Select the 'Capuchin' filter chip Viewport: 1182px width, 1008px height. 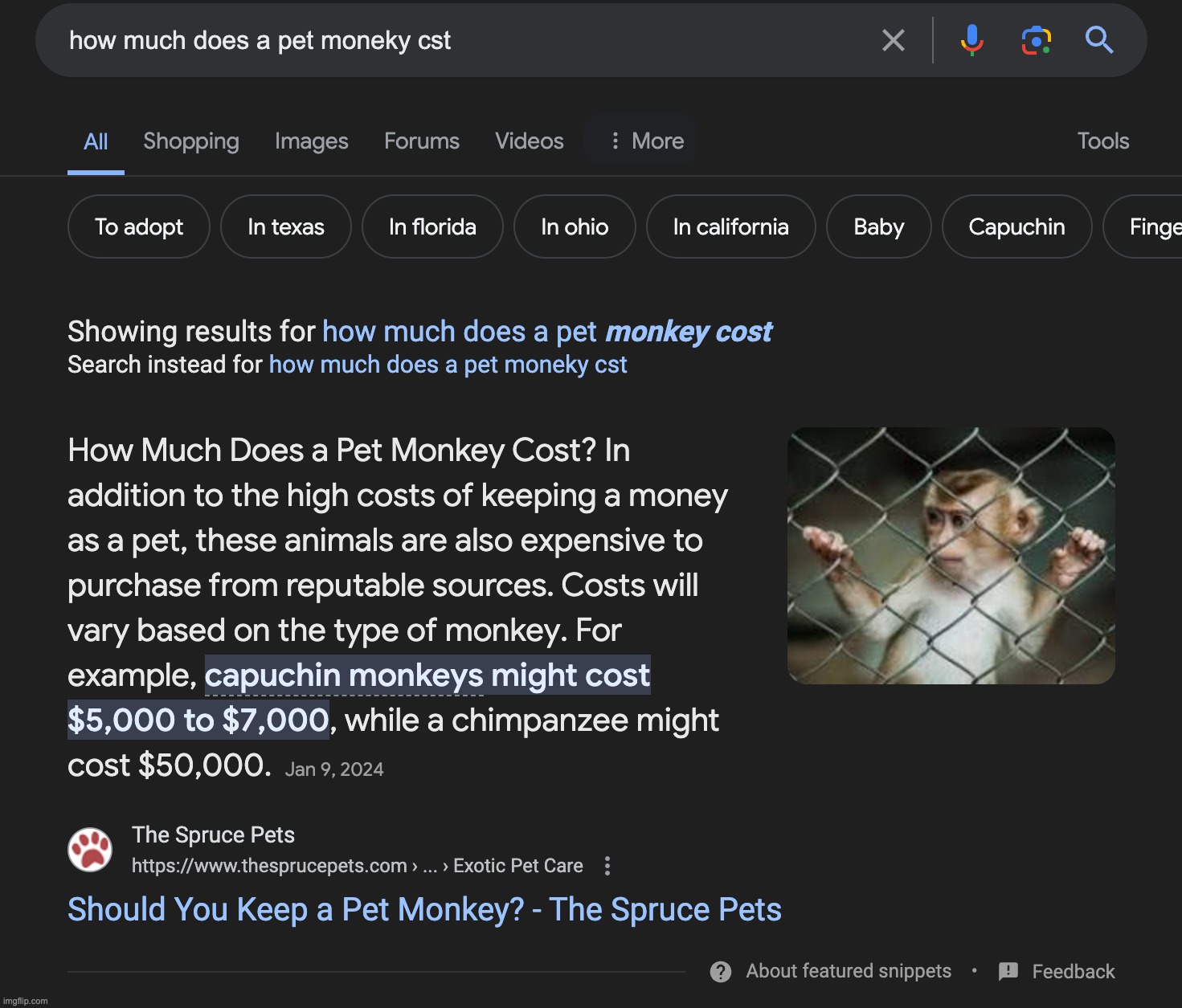[1016, 227]
